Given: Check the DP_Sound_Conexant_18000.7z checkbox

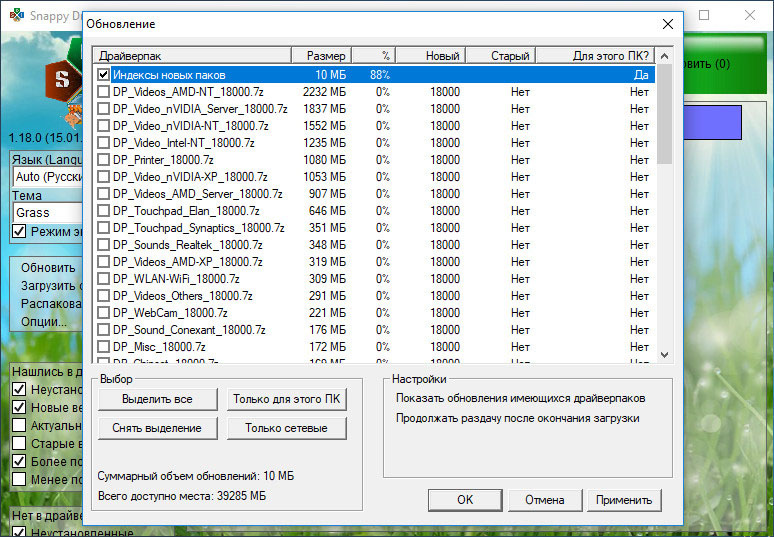Looking at the screenshot, I should click(103, 330).
